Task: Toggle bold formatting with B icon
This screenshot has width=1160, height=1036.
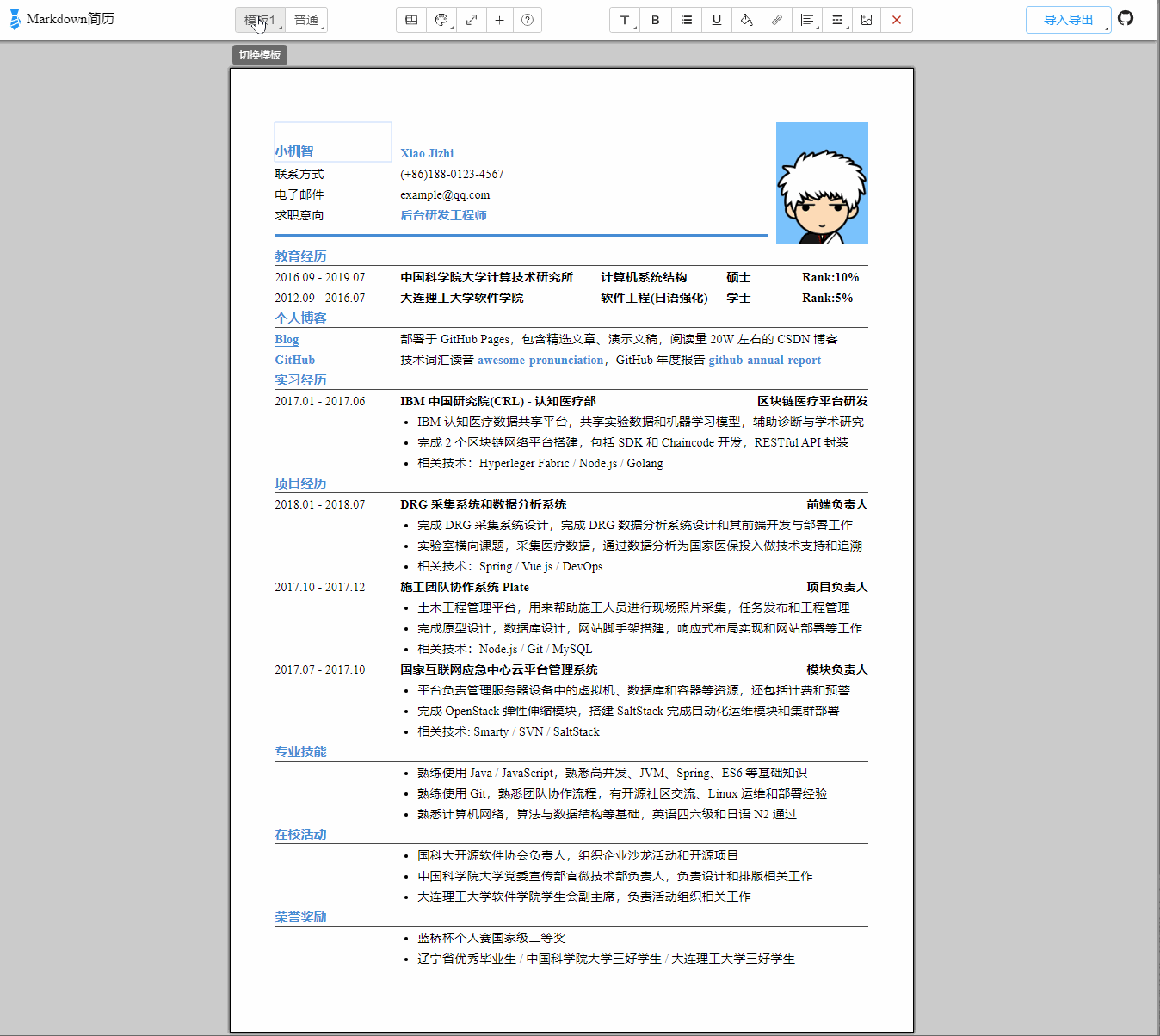Action: point(656,20)
